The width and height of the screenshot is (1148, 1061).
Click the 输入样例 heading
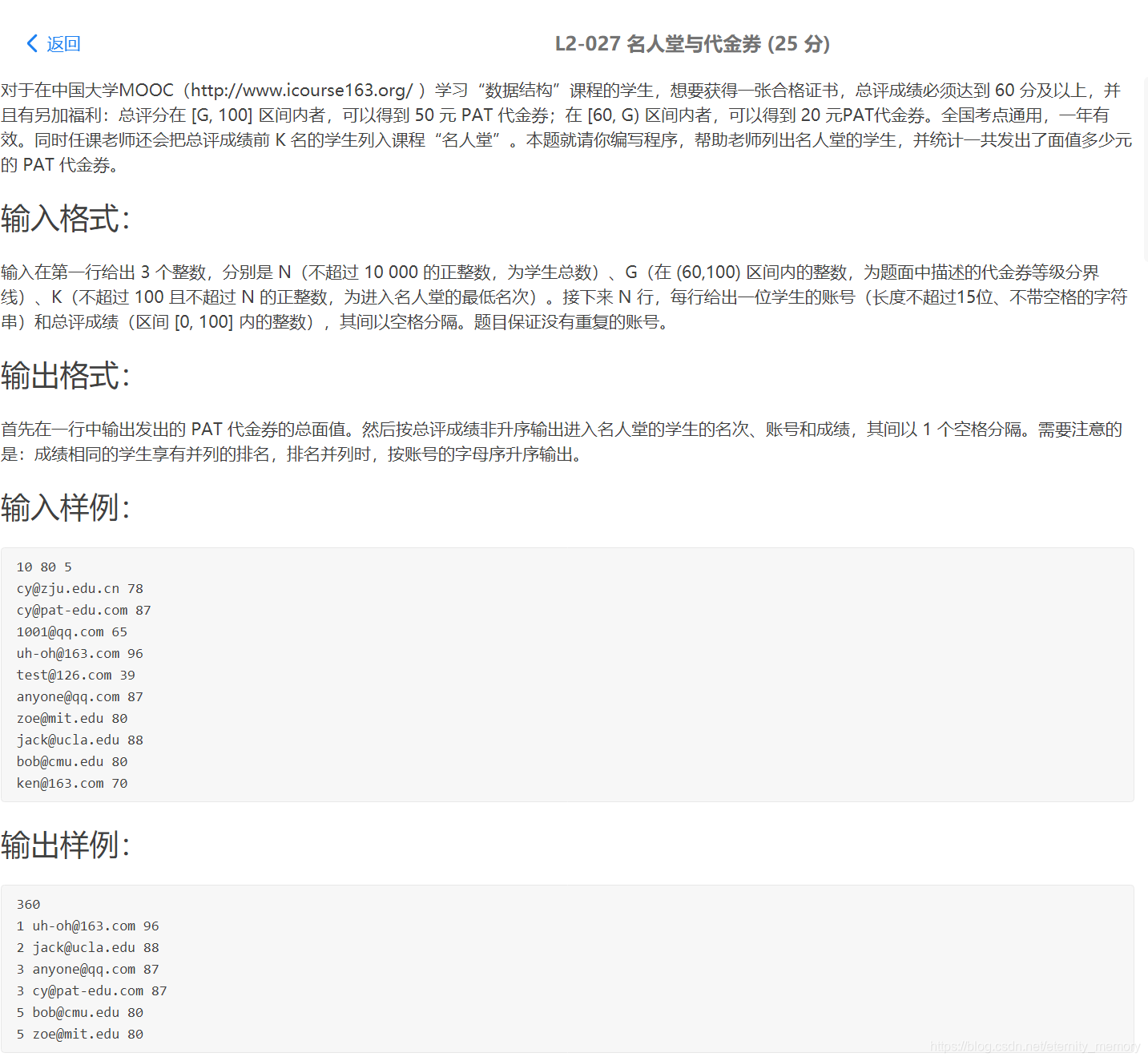pos(66,507)
